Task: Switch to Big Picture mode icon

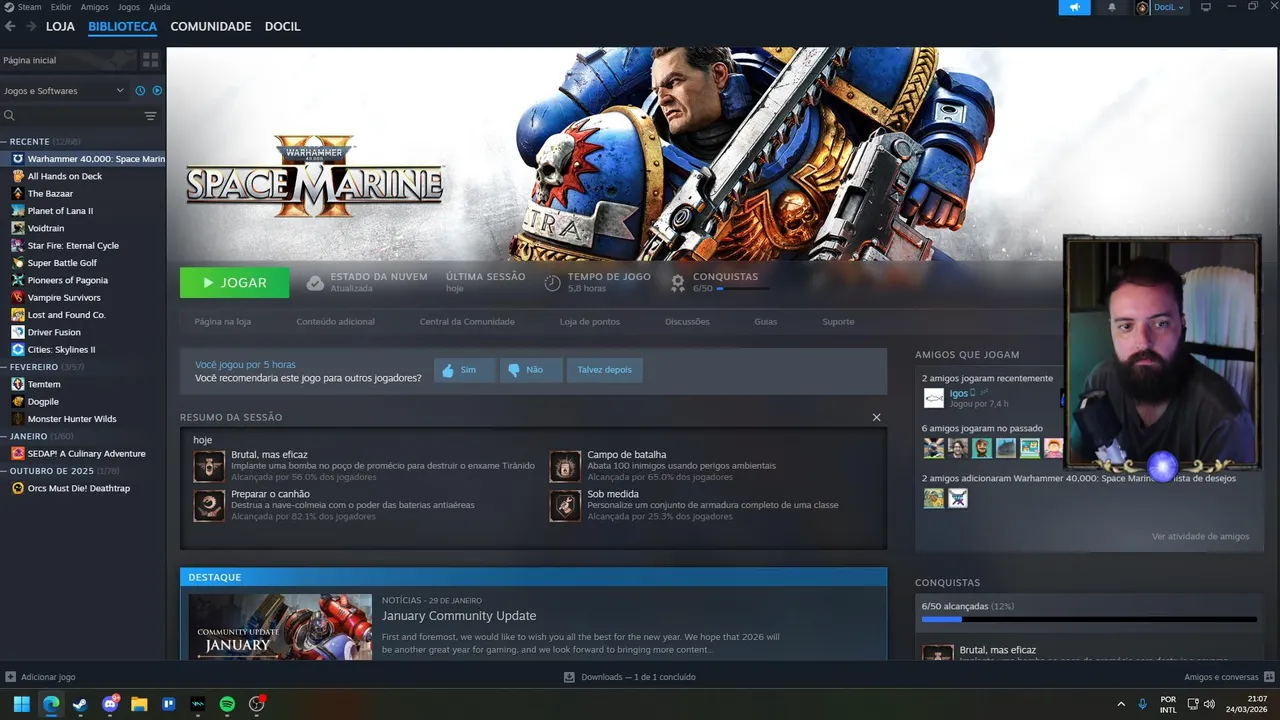Action: pos(1206,7)
